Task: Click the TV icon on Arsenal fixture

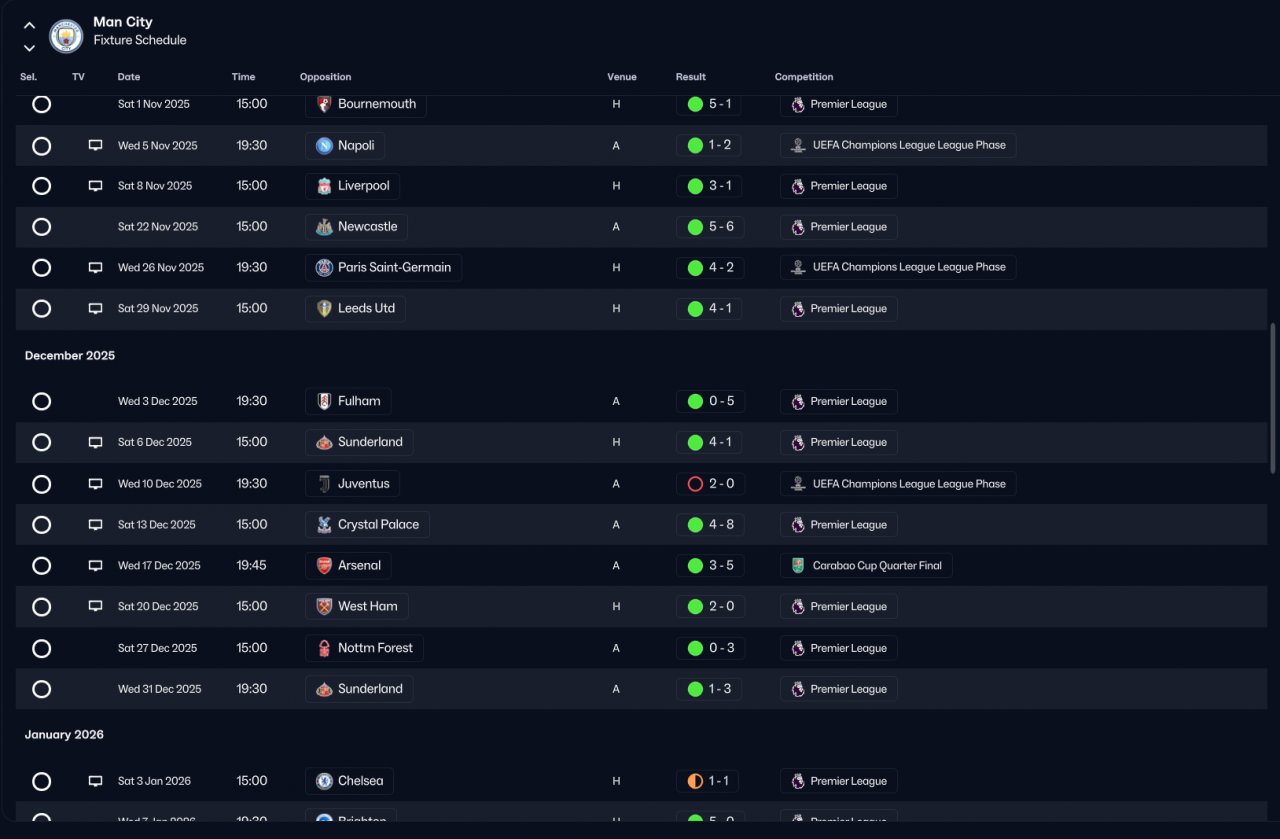Action: [x=95, y=565]
